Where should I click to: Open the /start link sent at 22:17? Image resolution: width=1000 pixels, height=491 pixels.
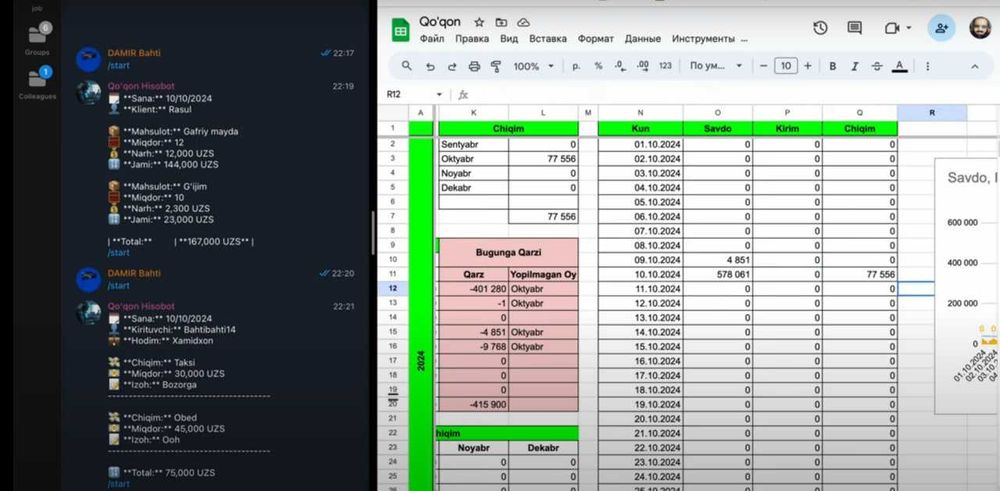coord(119,65)
